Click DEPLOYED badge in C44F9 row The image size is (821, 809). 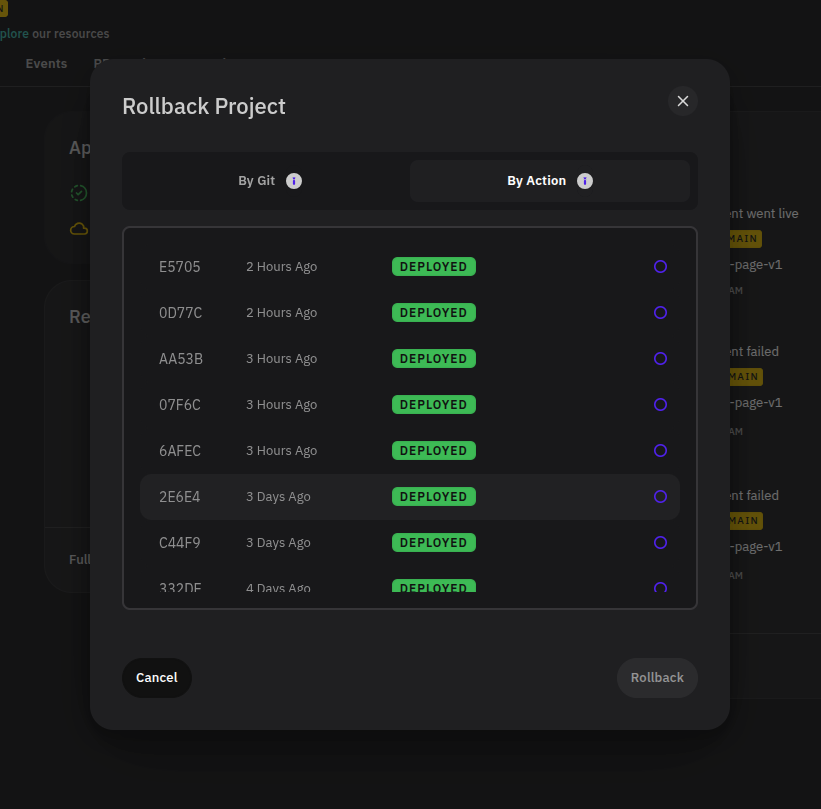point(434,542)
